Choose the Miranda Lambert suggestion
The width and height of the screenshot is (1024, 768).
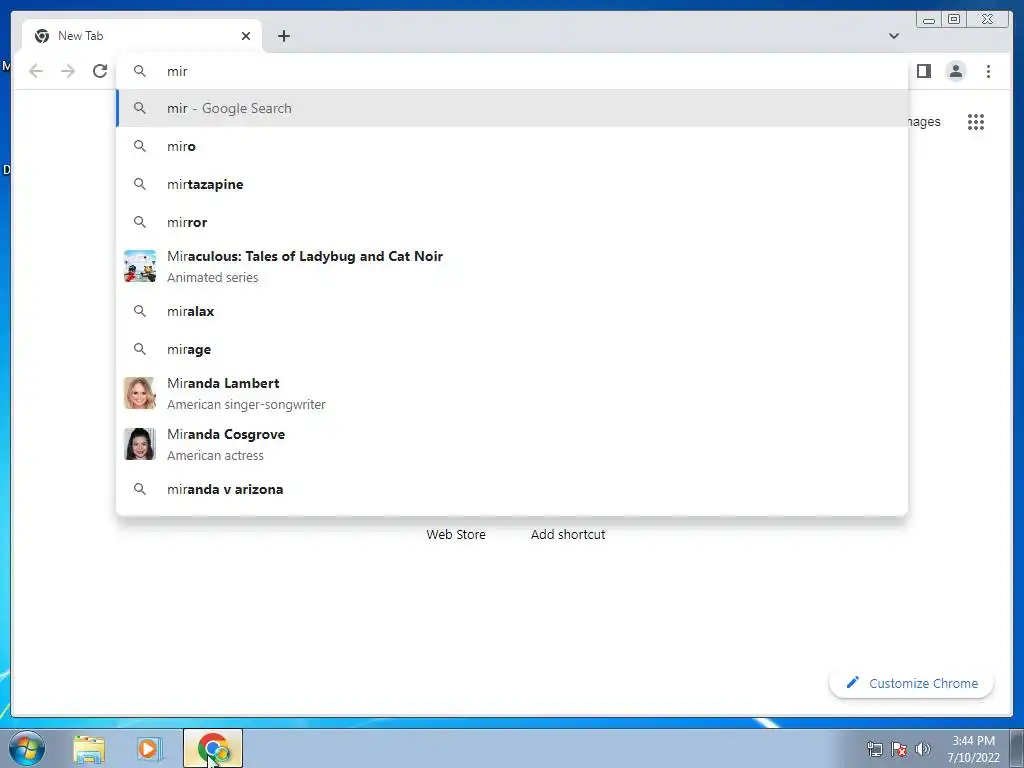pos(511,393)
